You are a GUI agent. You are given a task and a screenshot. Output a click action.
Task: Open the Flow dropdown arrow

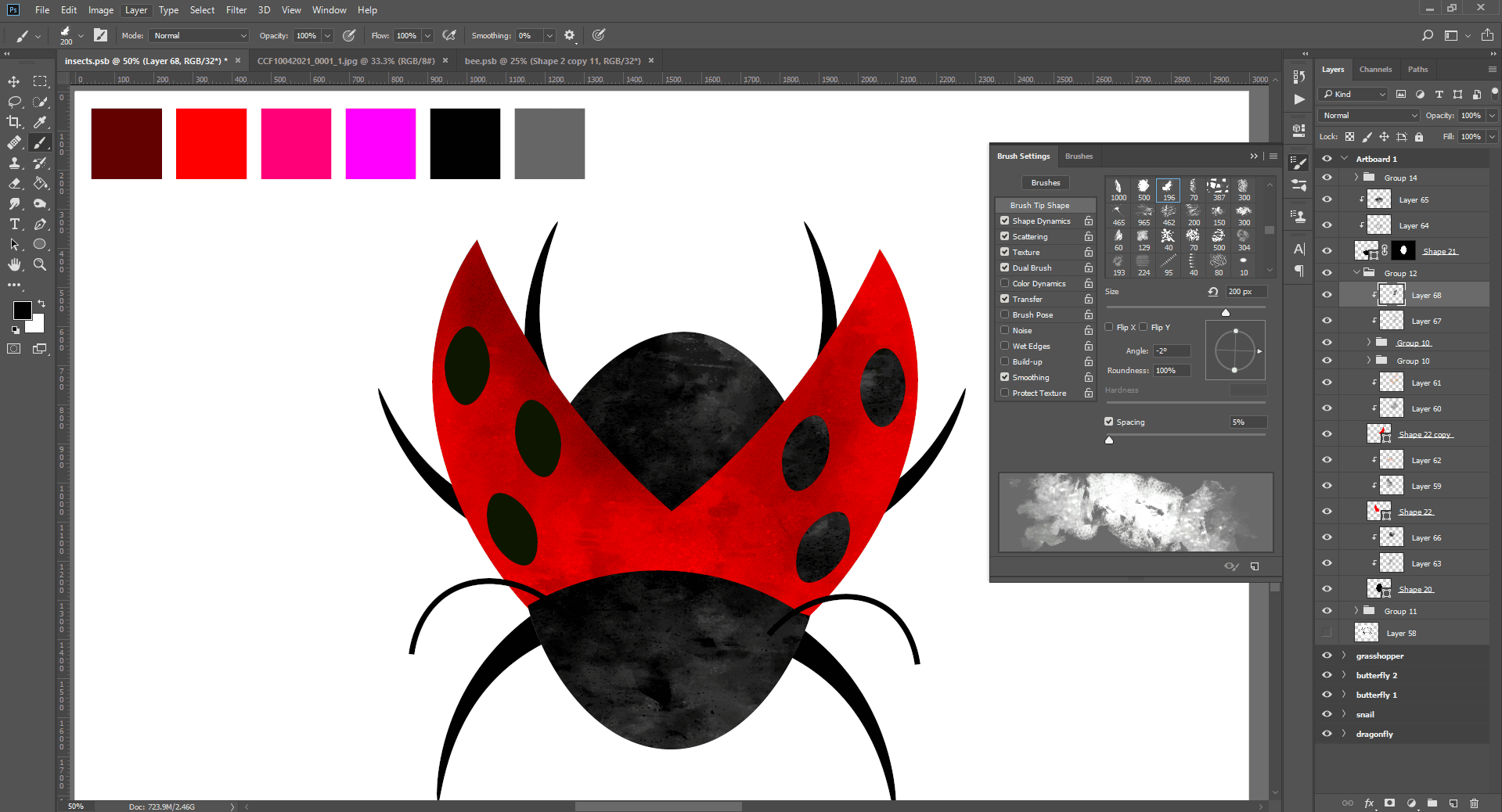tap(427, 35)
